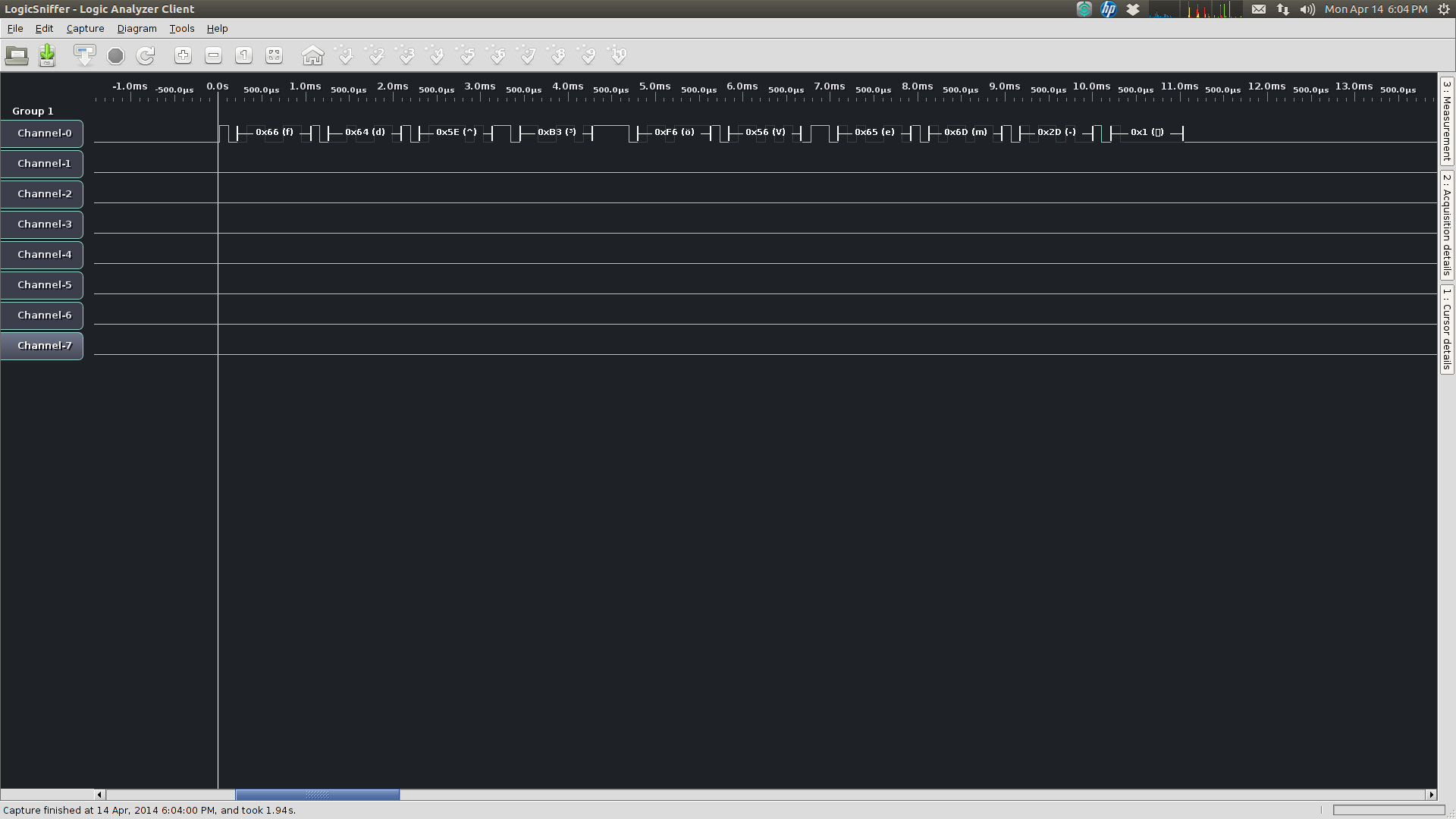Click the Repeat capture icon
This screenshot has height=819, width=1456.
click(146, 55)
